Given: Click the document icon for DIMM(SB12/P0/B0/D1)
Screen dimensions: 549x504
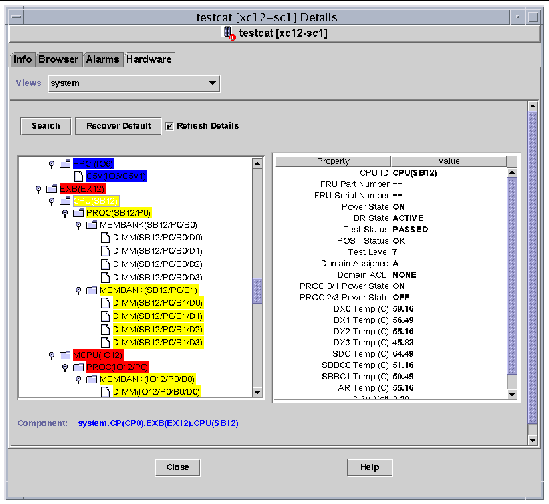Looking at the screenshot, I should pos(105,251).
